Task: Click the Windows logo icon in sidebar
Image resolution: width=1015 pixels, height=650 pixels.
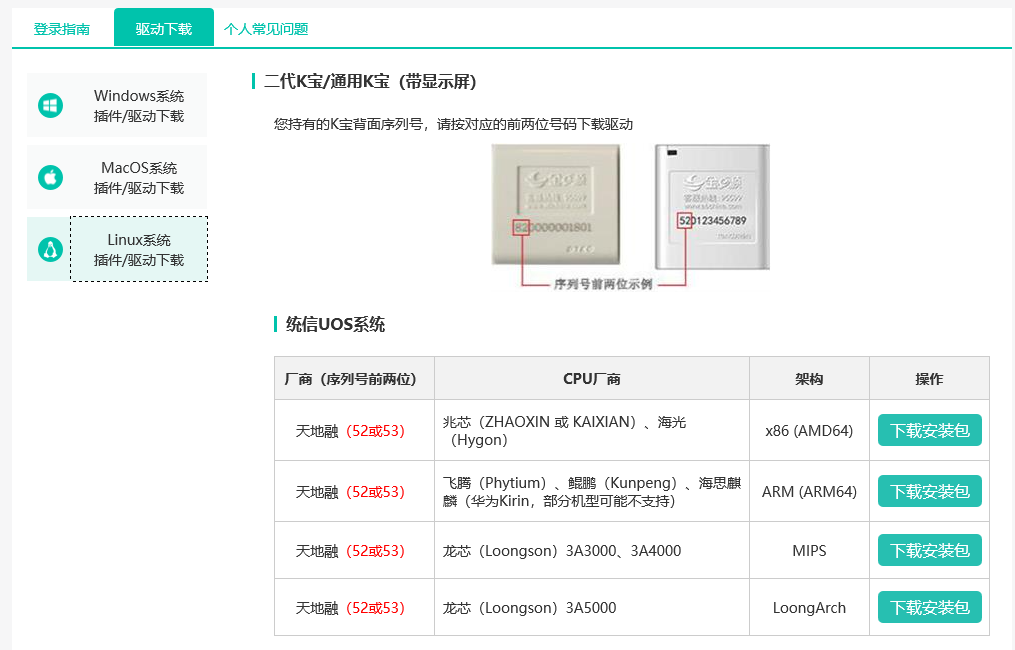Action: coord(50,106)
